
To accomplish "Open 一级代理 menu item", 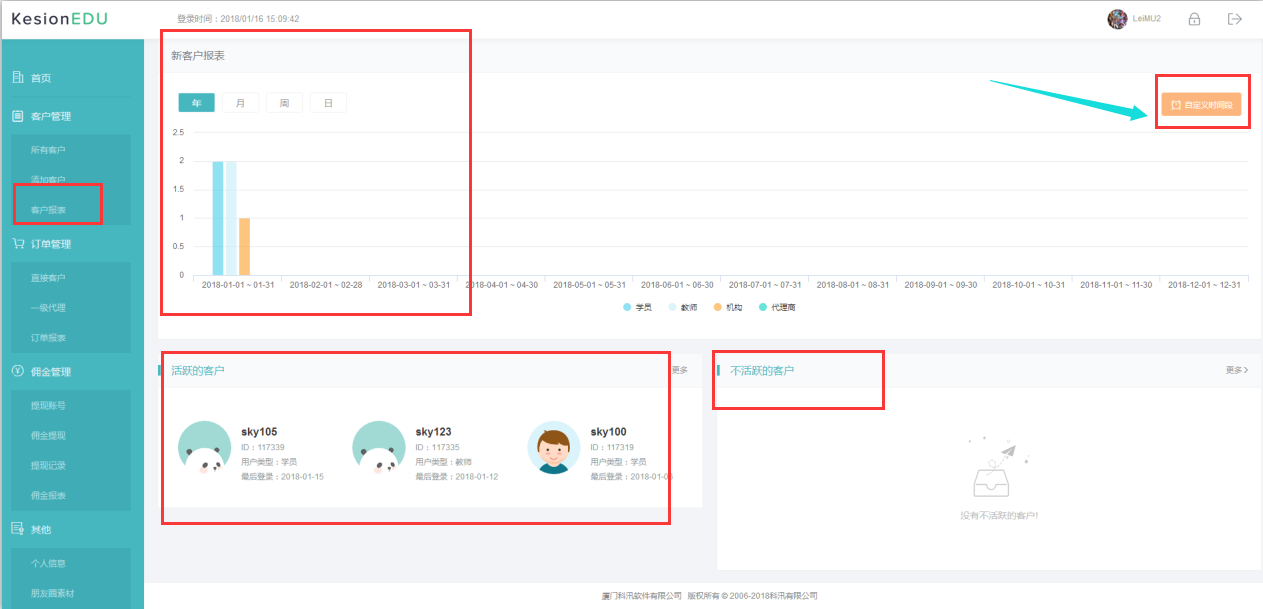I will tap(48, 308).
